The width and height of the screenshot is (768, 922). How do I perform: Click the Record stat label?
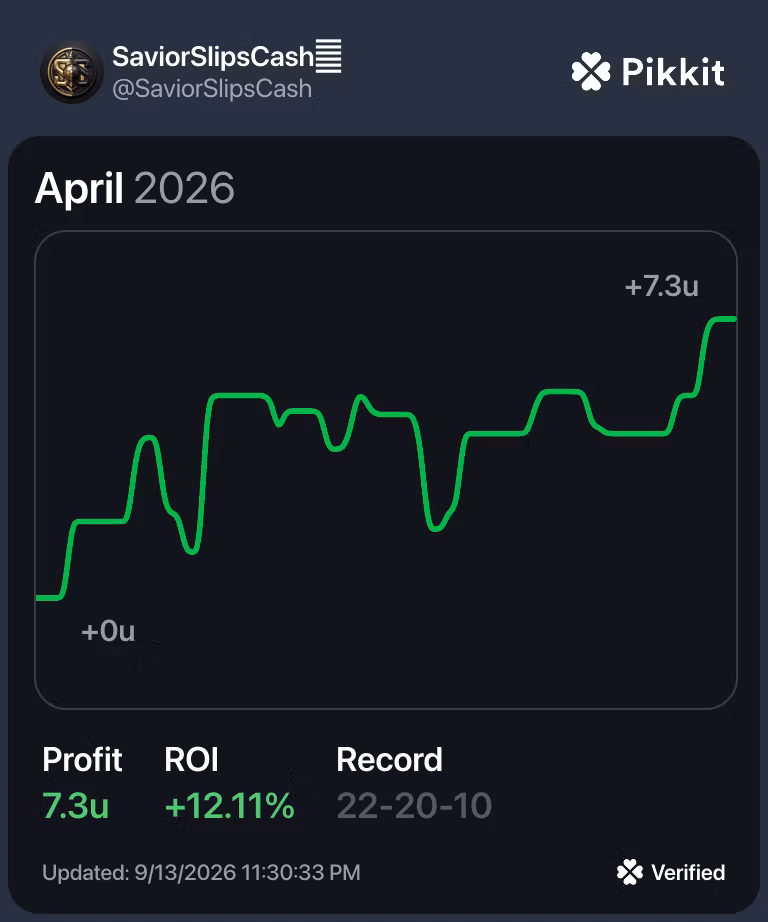(389, 759)
